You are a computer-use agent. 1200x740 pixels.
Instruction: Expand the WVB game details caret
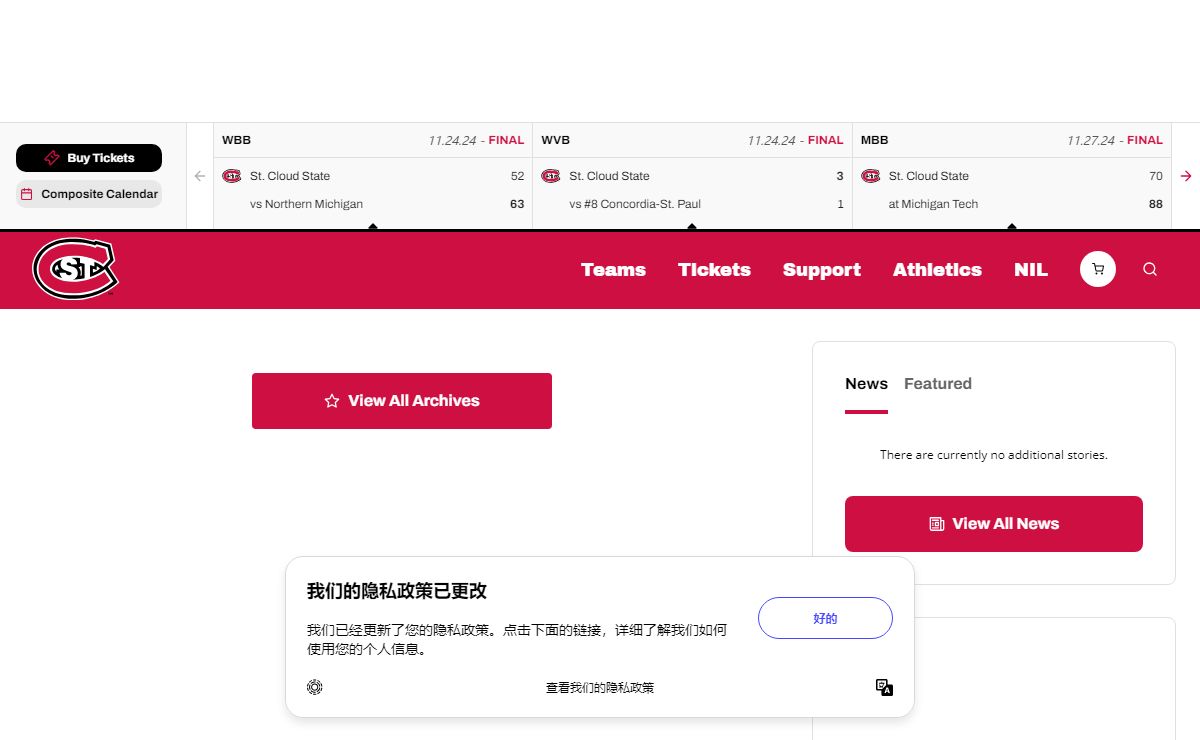coord(692,226)
